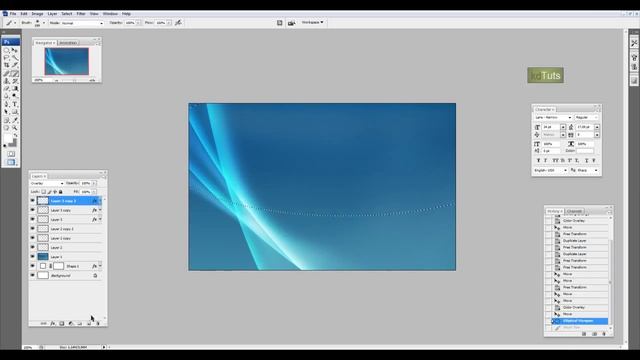The height and width of the screenshot is (360, 640).
Task: Select the Marquee tool in the toolbox
Action: [x=7, y=50]
